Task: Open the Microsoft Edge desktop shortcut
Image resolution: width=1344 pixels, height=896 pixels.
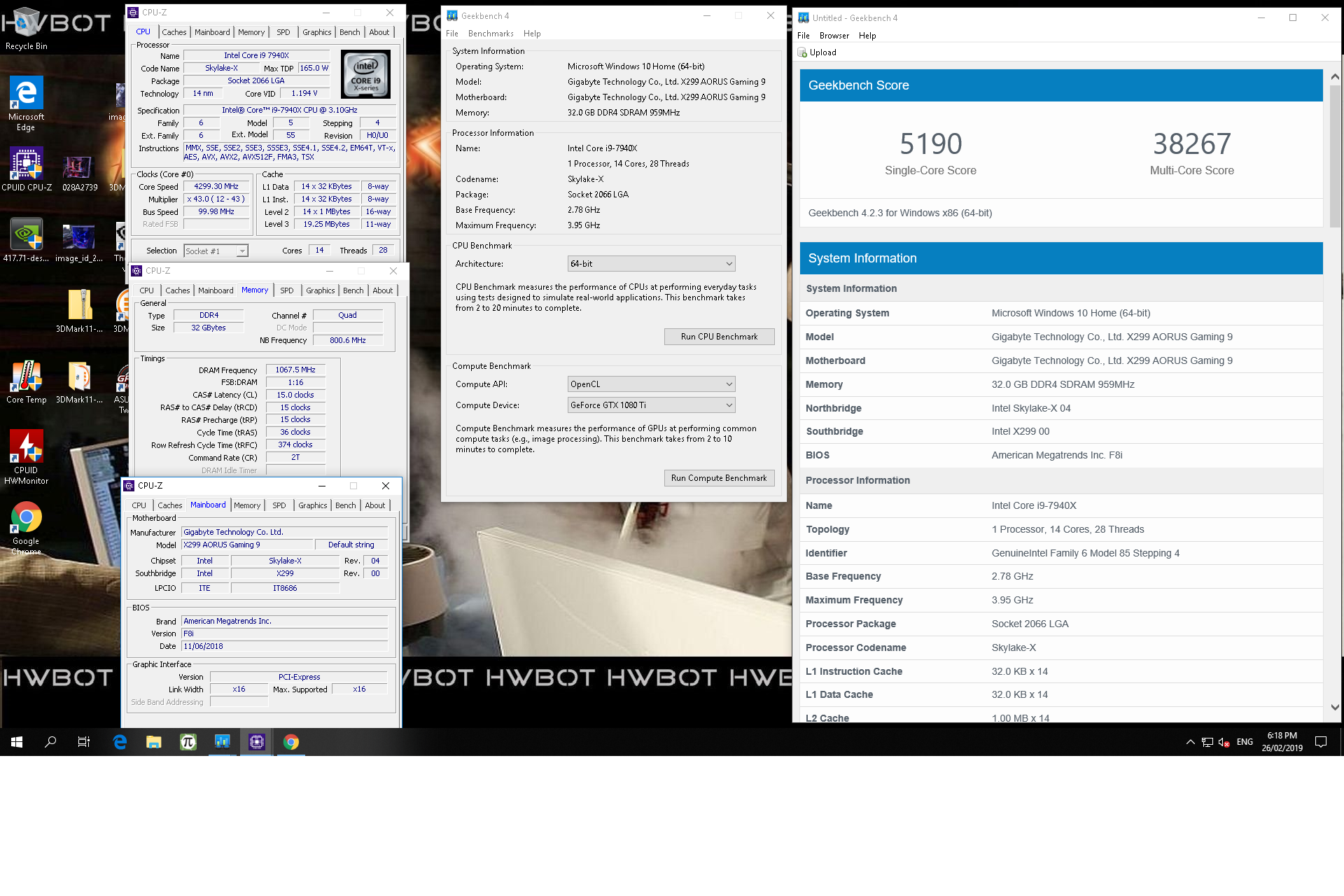Action: click(x=26, y=103)
